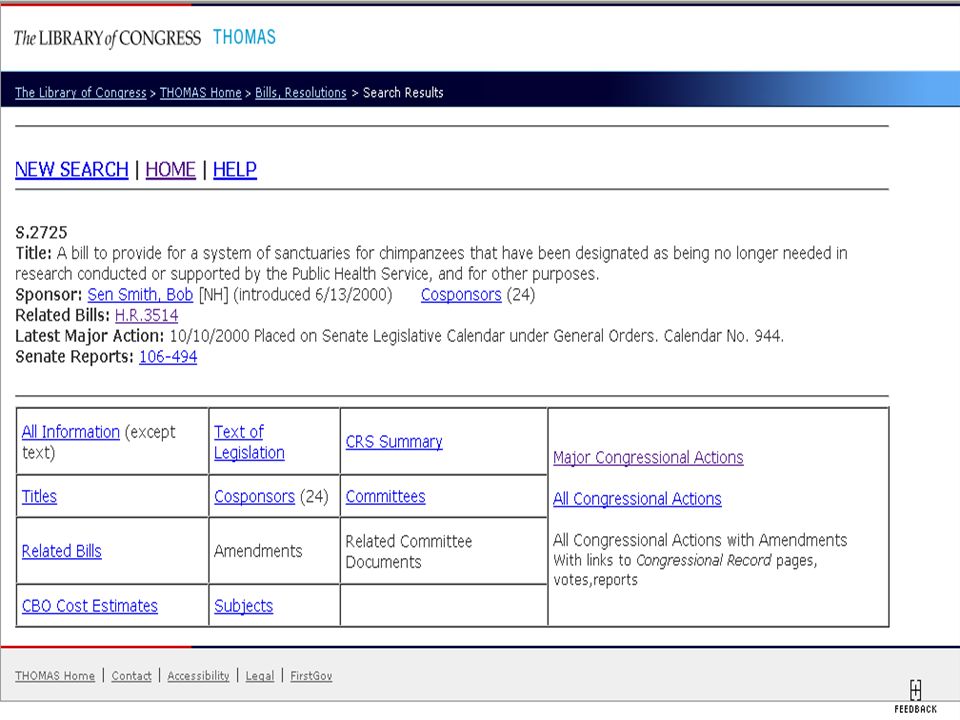Image resolution: width=960 pixels, height=720 pixels.
Task: Click The Library of Congress logo
Action: click(107, 39)
